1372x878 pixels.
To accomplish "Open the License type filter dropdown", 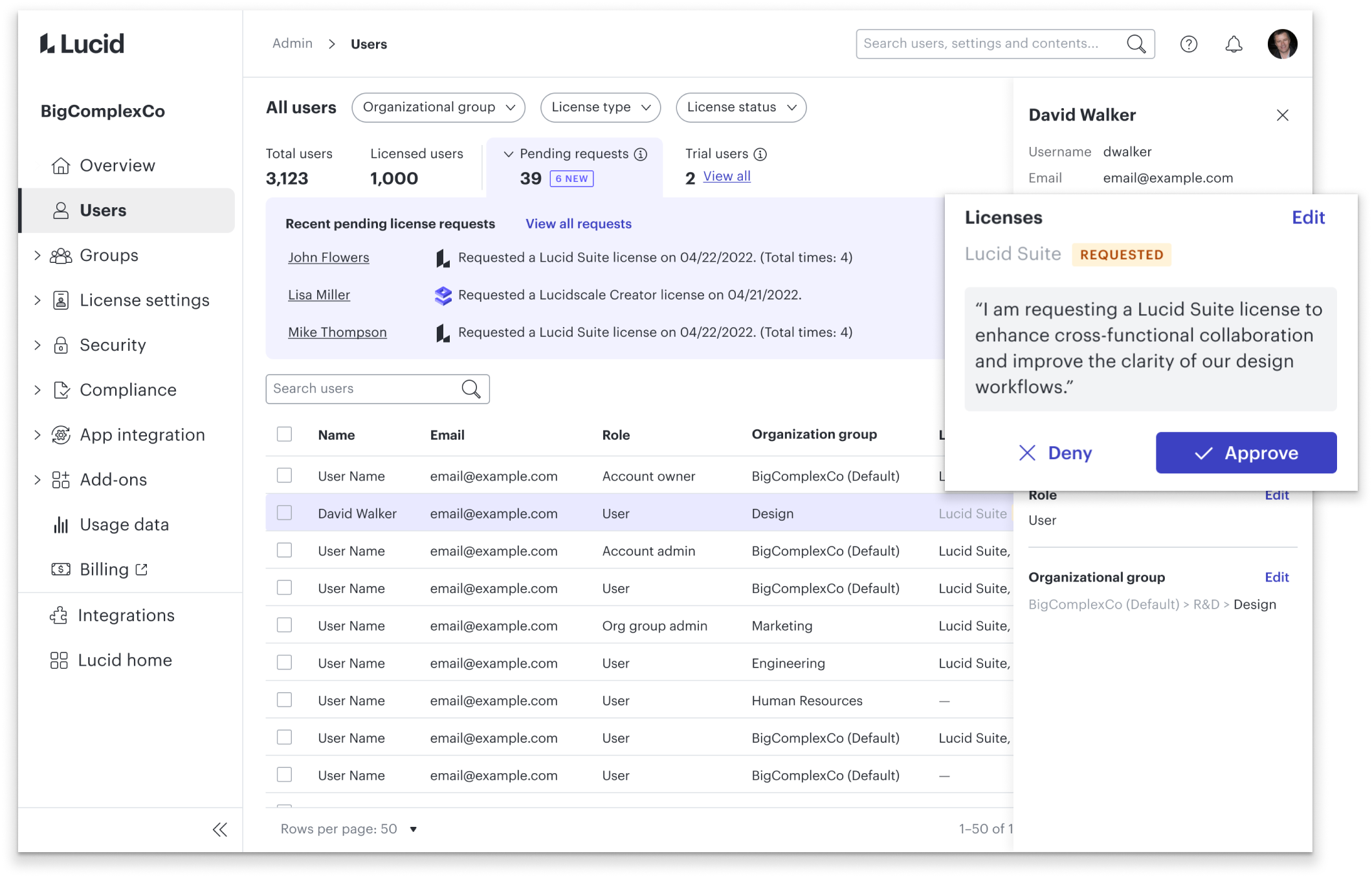I will tap(601, 107).
